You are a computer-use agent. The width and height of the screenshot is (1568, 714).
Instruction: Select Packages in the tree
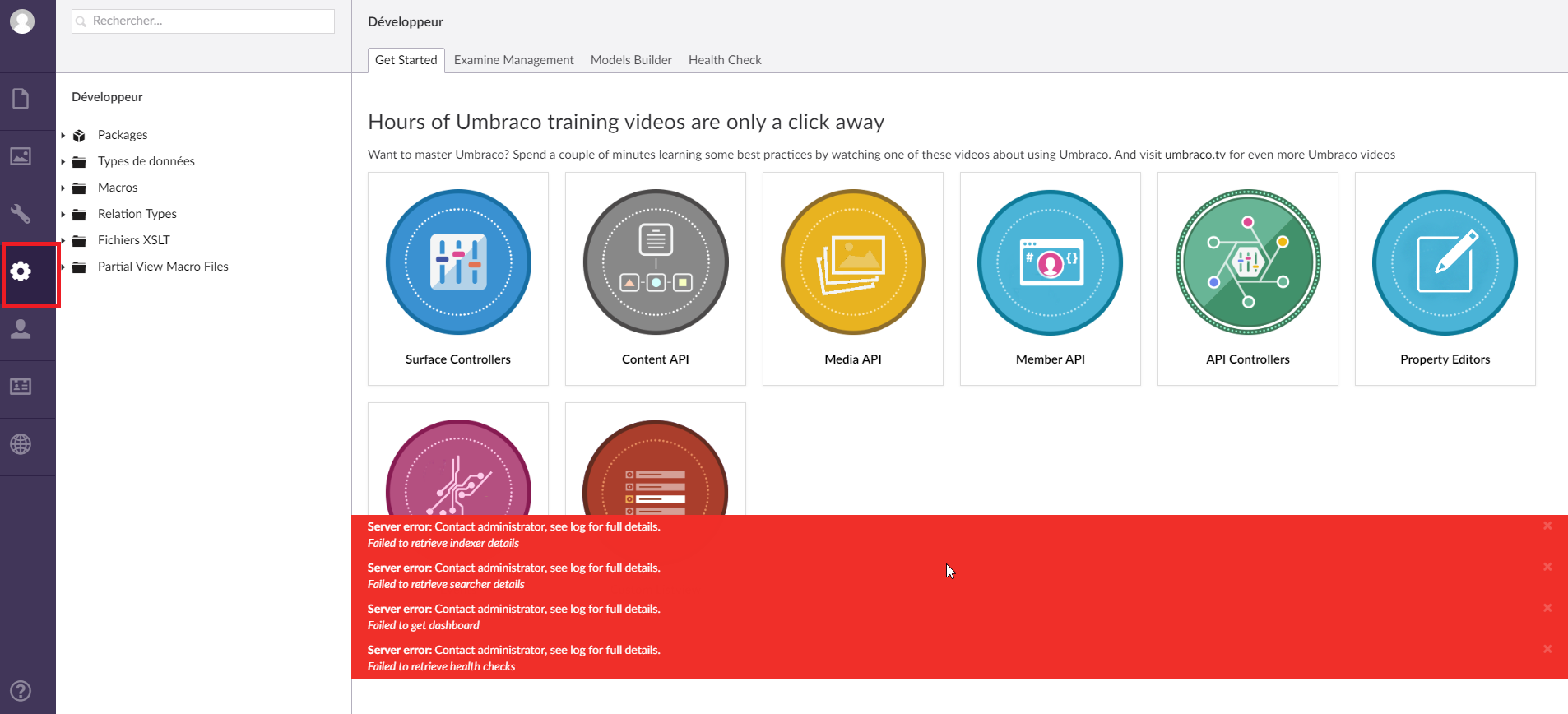click(123, 135)
